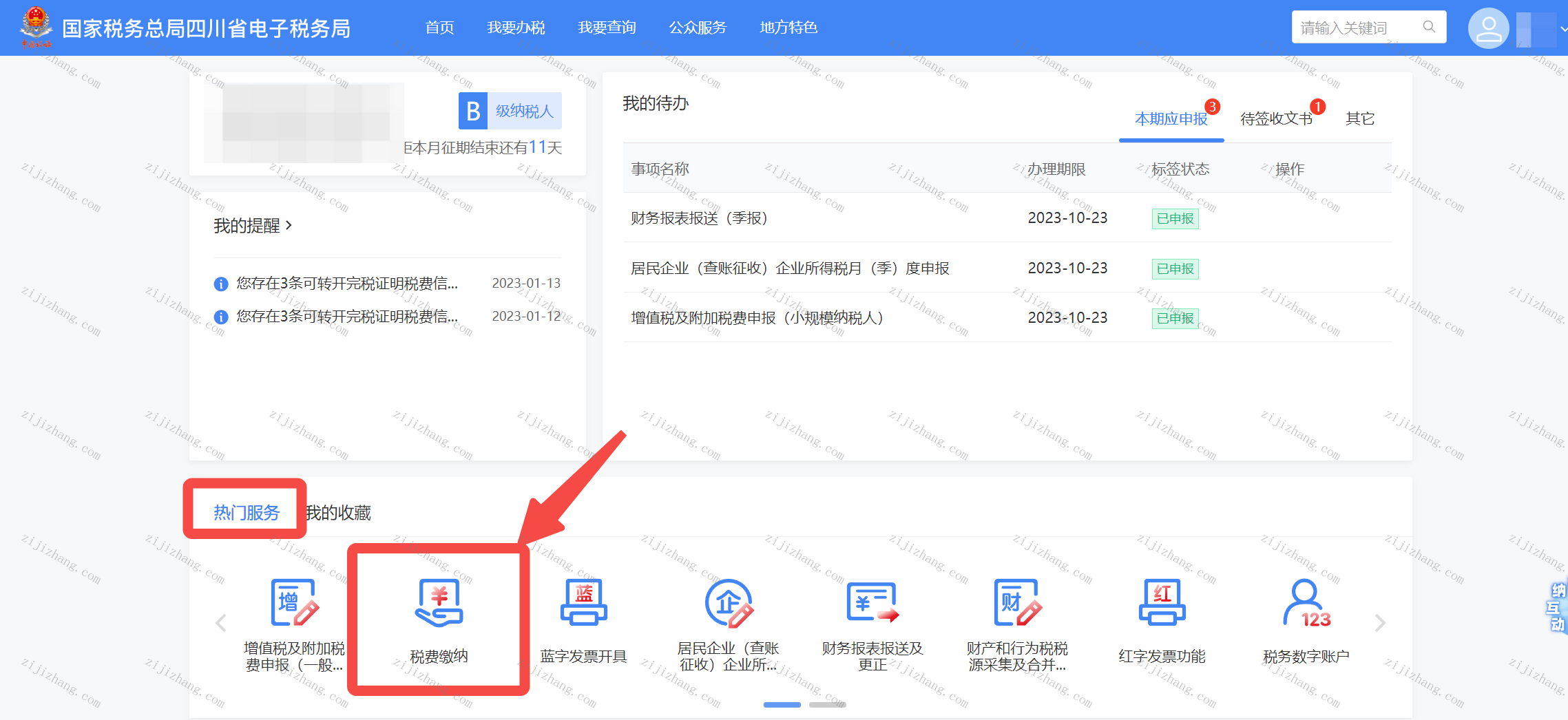Go to second carousel page indicator

(828, 705)
